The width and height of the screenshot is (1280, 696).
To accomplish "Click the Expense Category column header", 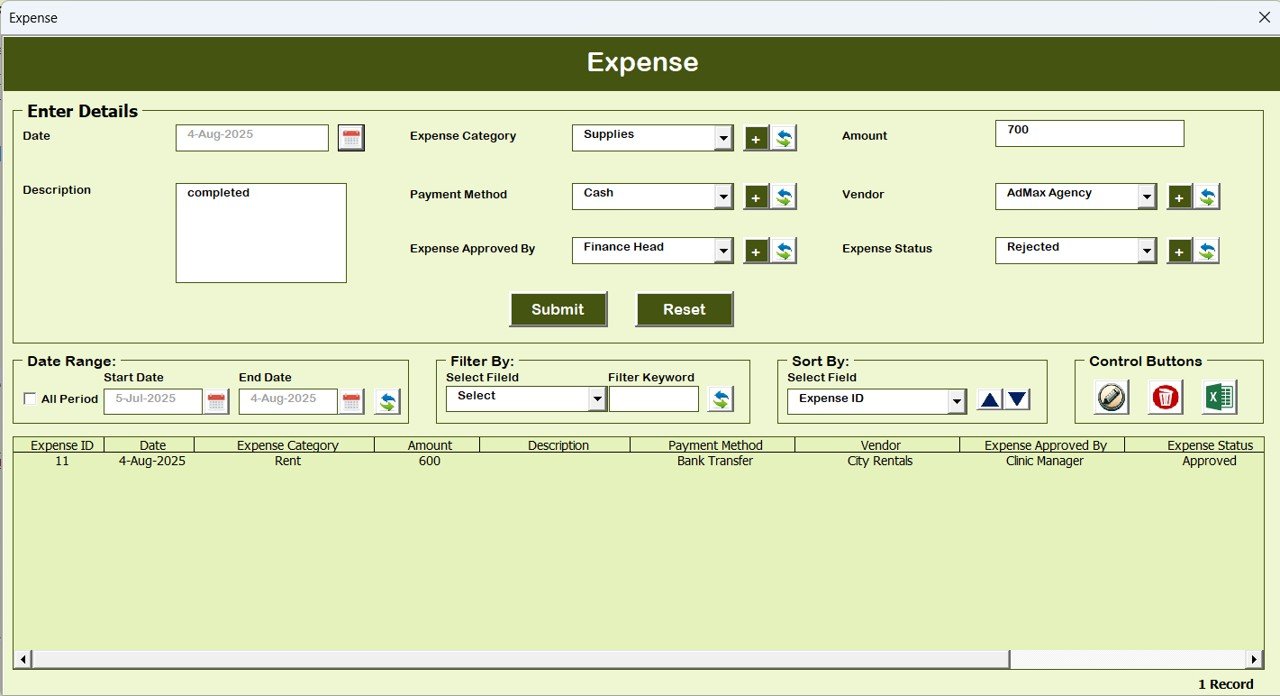I will pos(285,445).
